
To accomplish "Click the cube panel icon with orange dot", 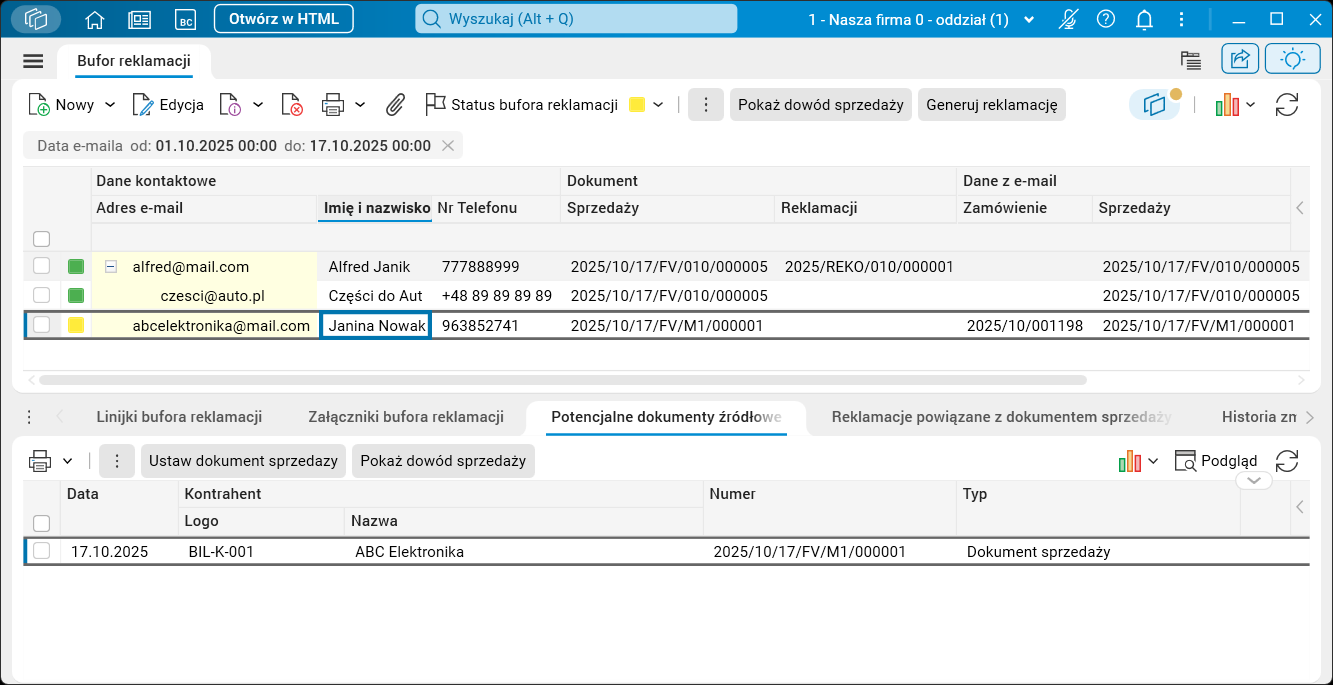I will [x=1155, y=105].
